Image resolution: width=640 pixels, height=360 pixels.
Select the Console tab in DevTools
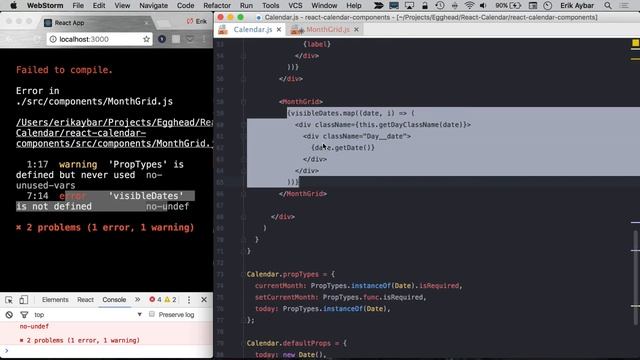tap(114, 300)
